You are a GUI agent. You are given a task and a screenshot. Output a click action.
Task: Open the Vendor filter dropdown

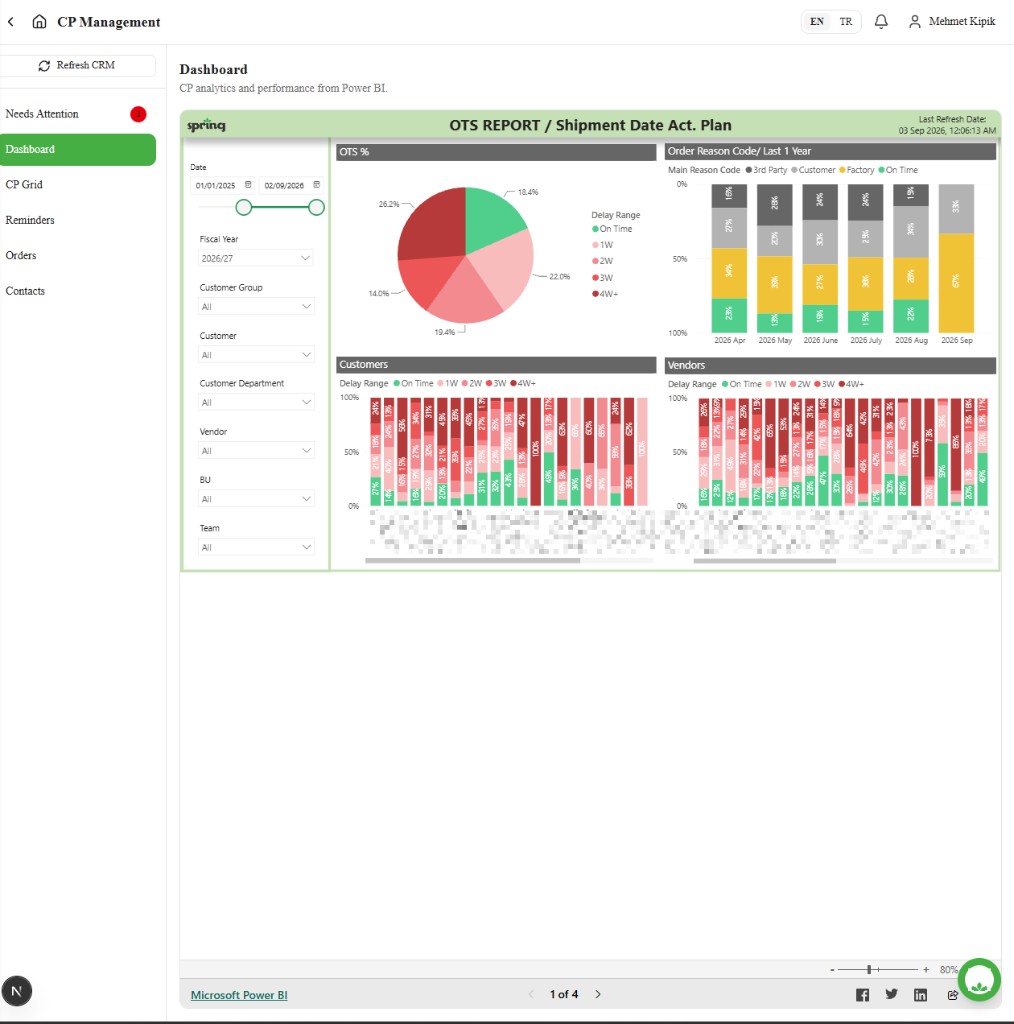(255, 451)
